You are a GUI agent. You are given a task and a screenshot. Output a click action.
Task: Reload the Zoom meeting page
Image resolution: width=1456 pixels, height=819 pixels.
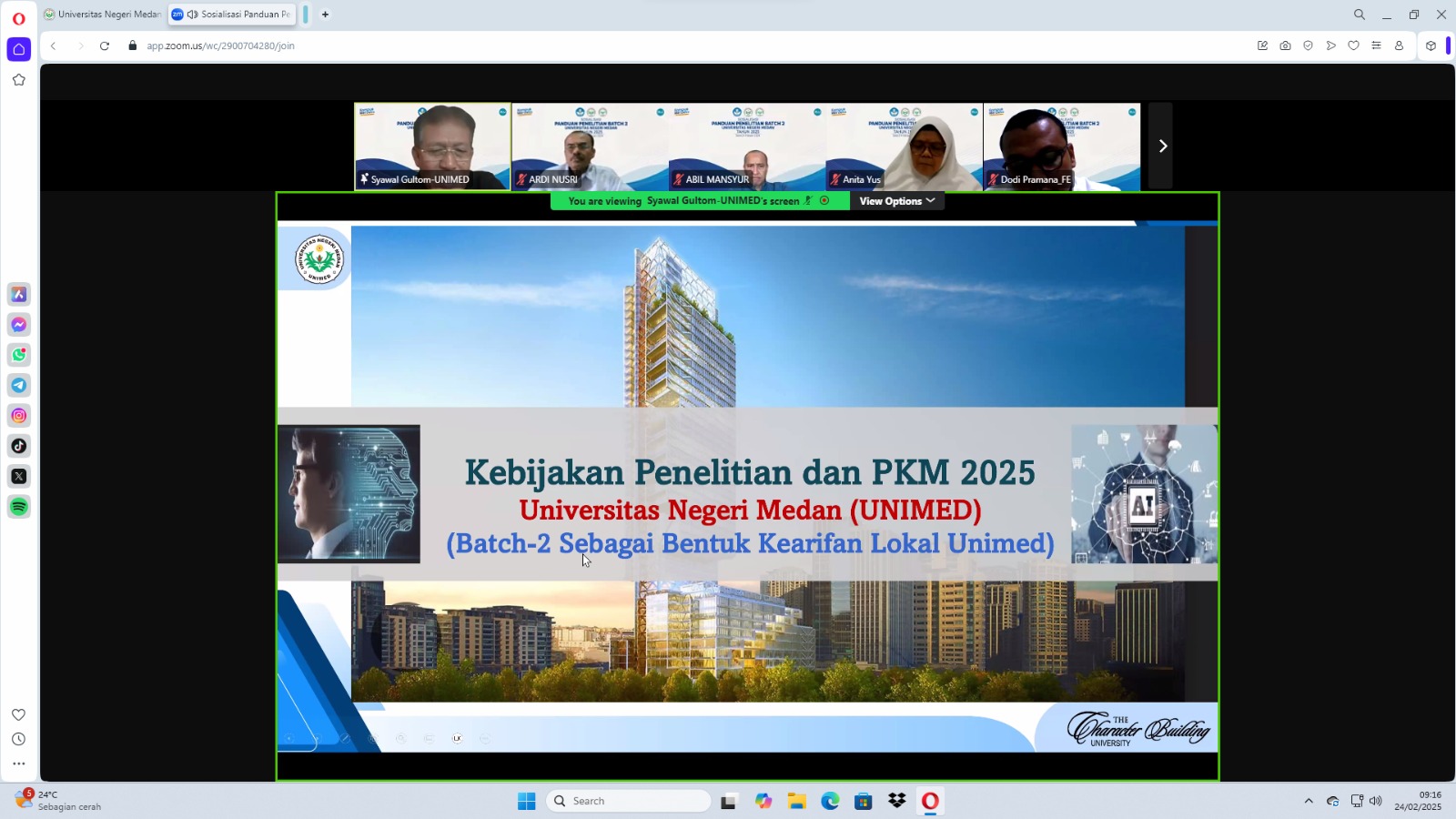tap(105, 45)
